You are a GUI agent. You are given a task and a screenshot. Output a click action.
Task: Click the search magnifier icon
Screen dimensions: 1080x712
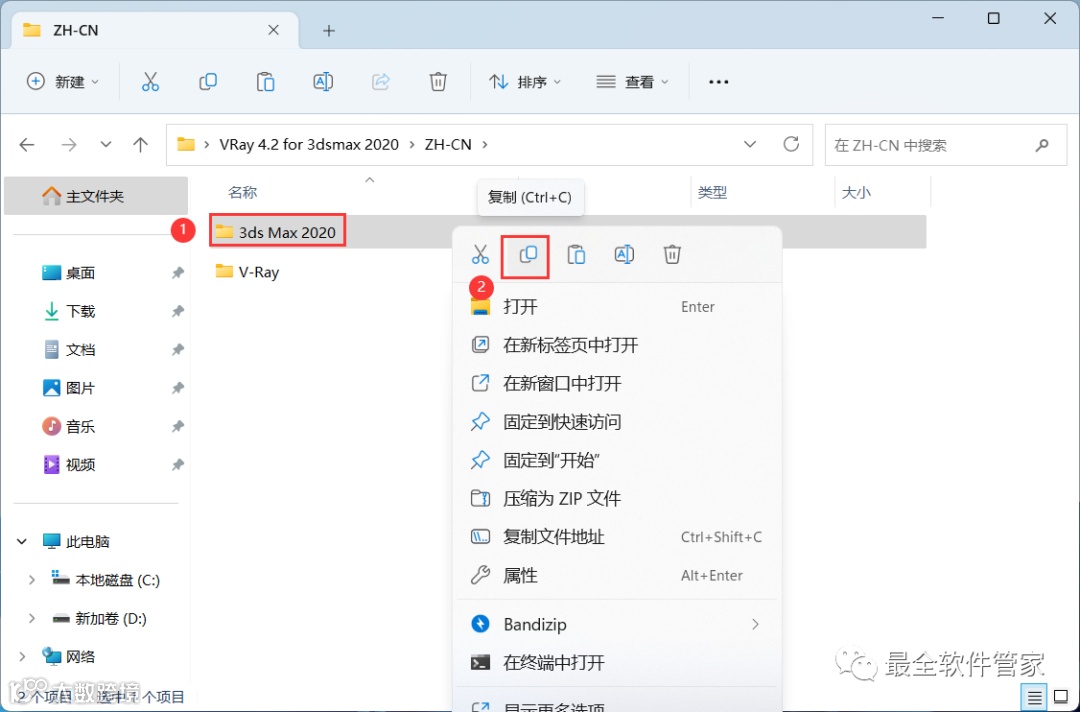1042,145
